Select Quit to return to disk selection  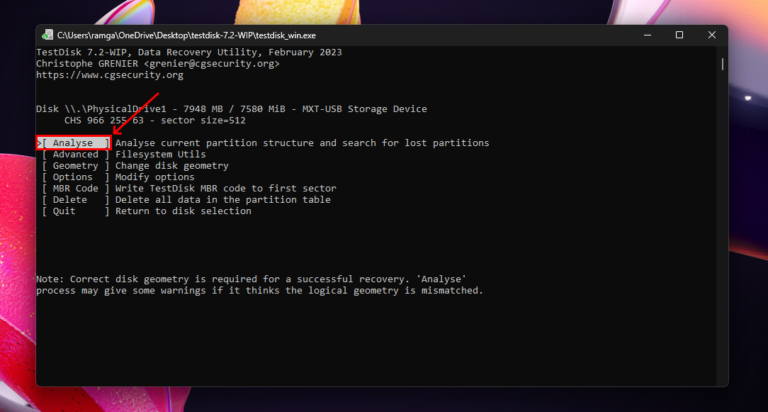75,211
